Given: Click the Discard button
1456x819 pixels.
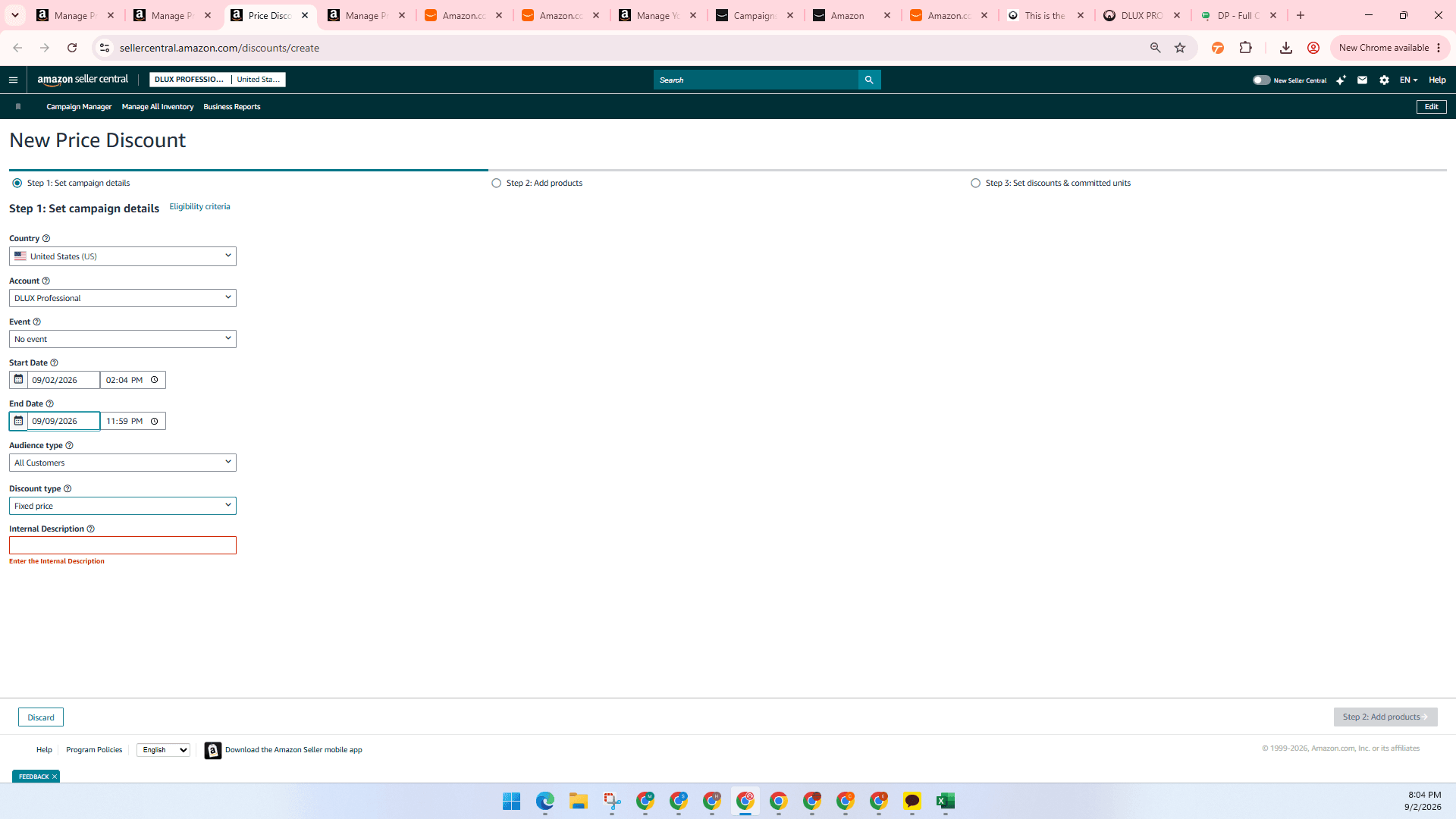Looking at the screenshot, I should 41,717.
